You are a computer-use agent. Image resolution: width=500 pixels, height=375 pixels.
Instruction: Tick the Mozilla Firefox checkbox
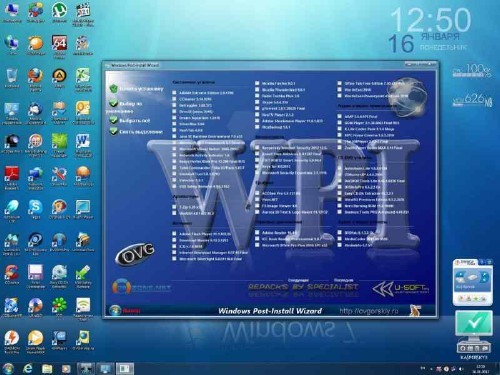pos(257,83)
